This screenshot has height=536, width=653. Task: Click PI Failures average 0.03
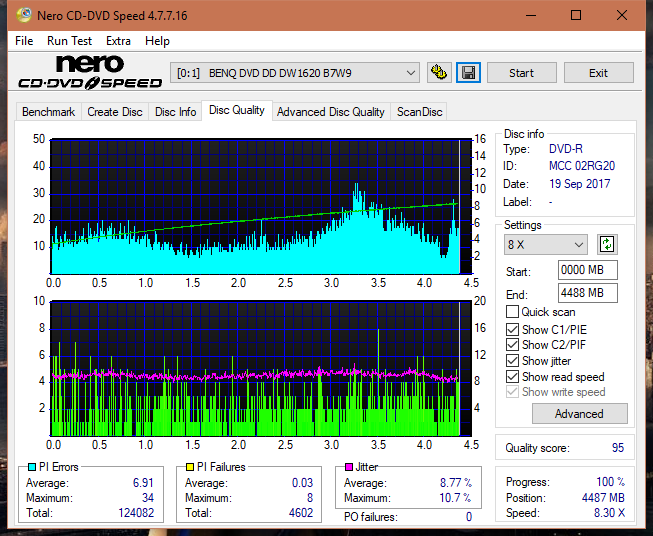(302, 483)
